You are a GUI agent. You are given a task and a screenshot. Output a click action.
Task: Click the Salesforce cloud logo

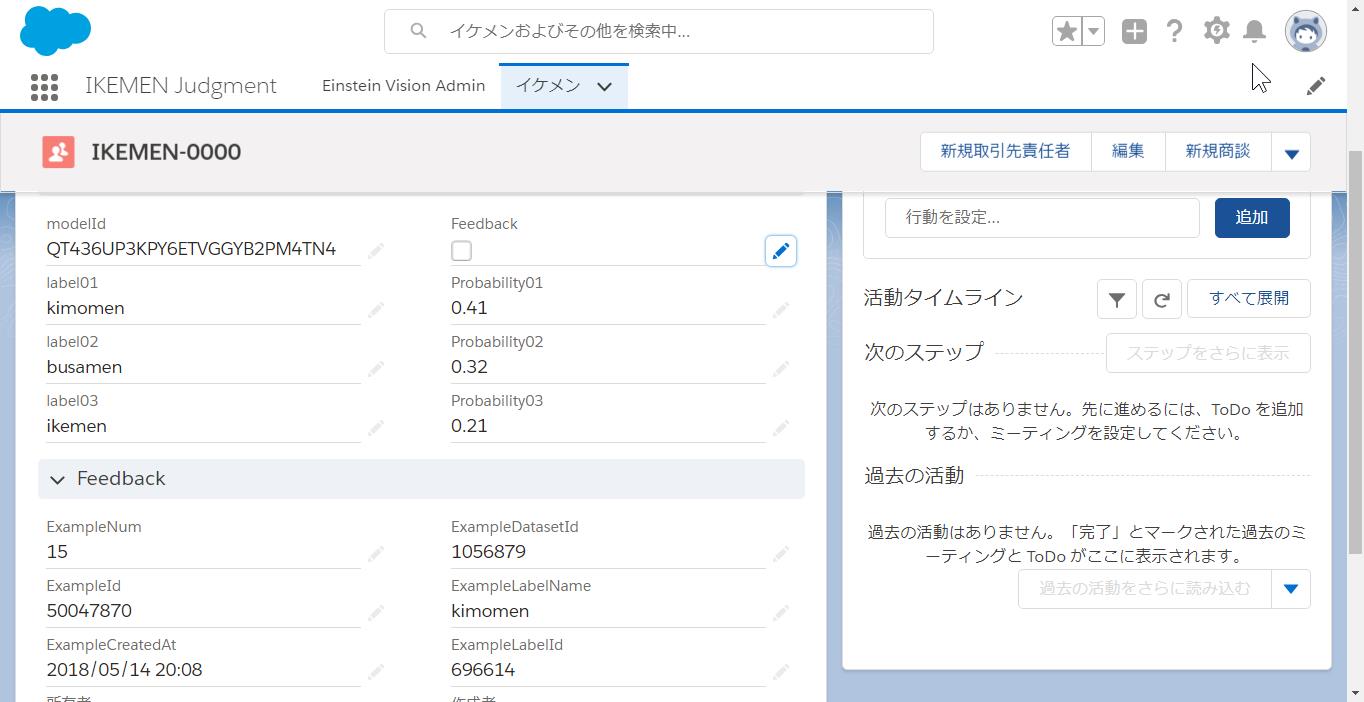tap(55, 31)
